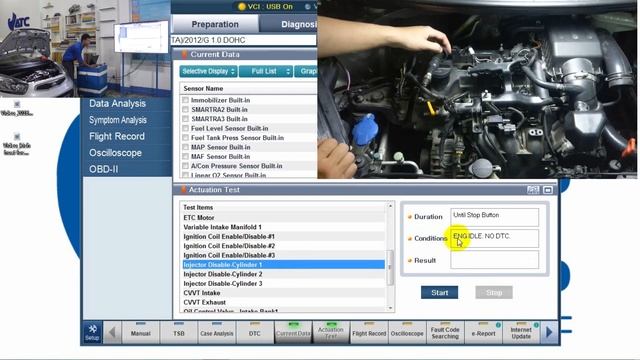The image size is (640, 360).
Task: Open Flight Record from bottom toolbar
Action: [x=369, y=332]
